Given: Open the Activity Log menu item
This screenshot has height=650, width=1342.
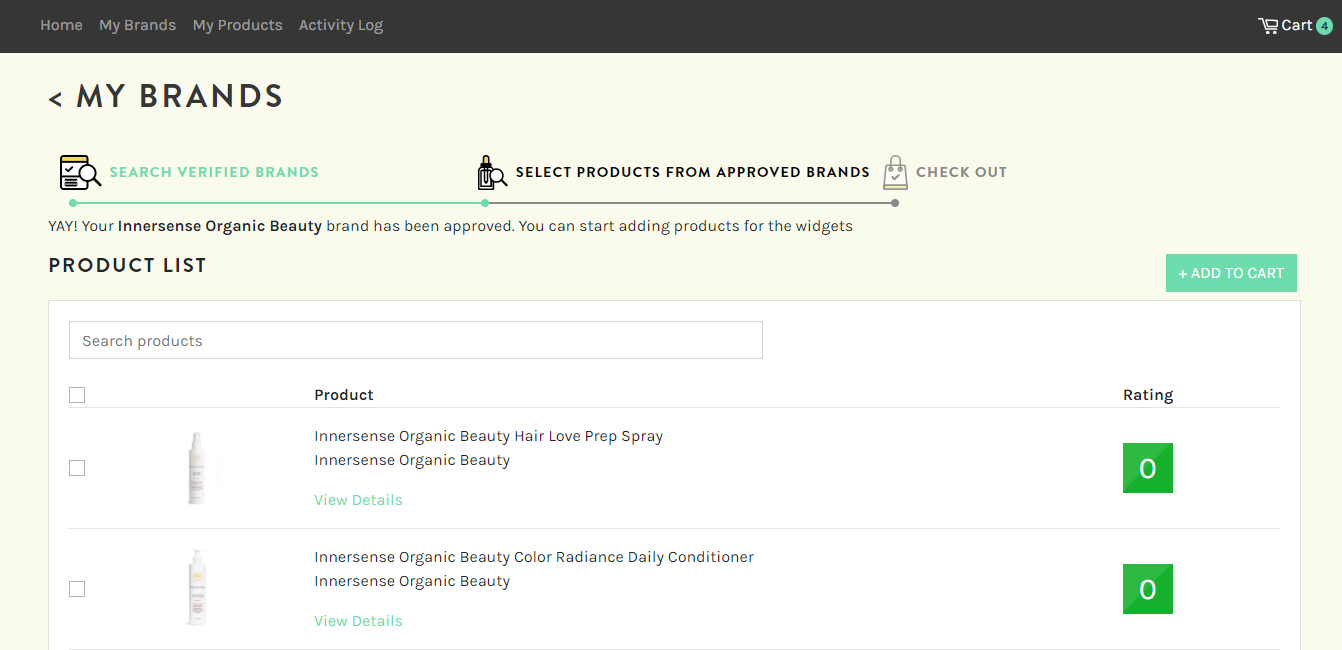Looking at the screenshot, I should [x=341, y=25].
